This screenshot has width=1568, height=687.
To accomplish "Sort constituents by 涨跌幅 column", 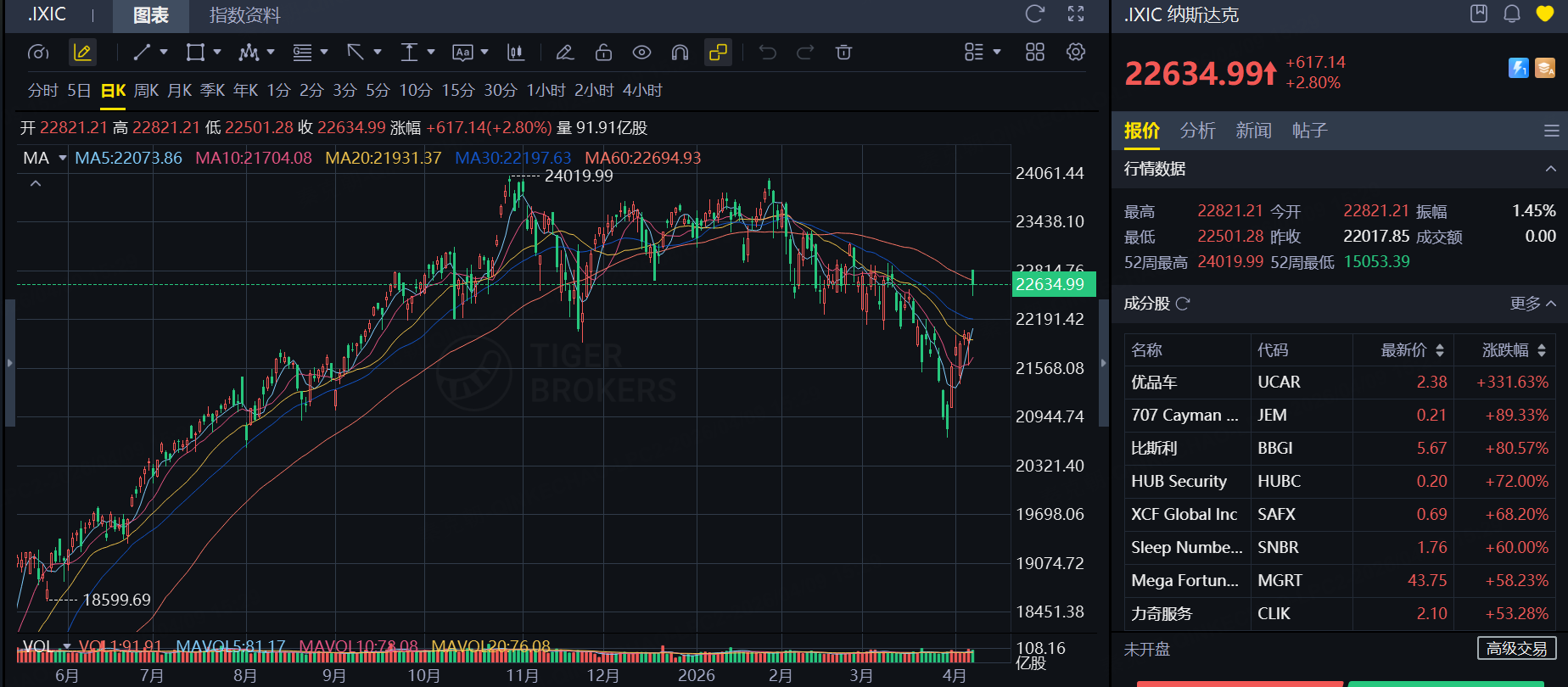I will 1514,350.
